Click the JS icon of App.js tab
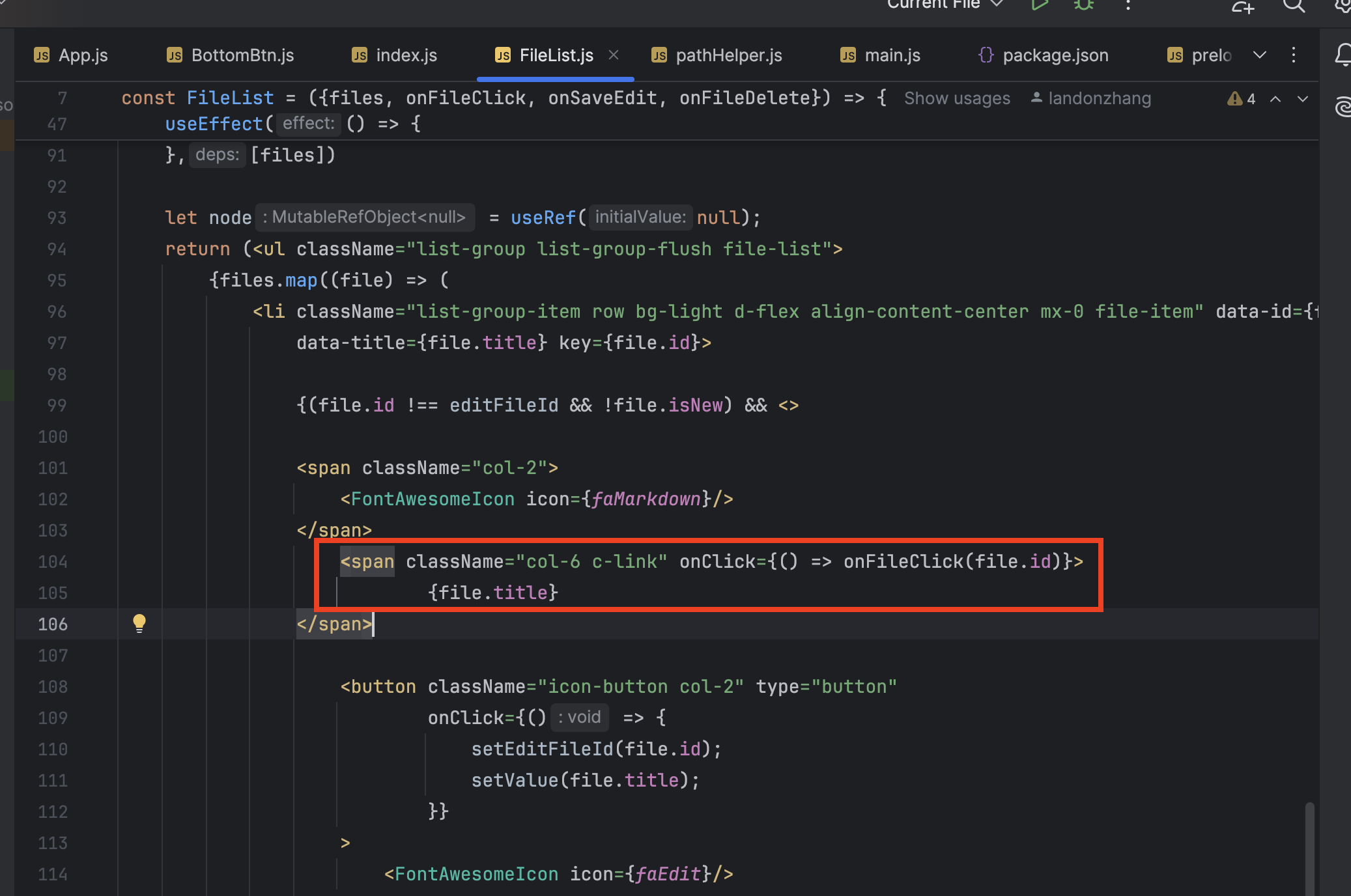 tap(42, 55)
